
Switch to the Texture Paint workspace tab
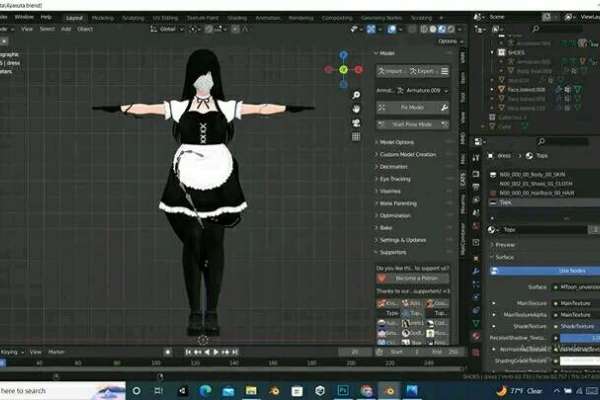(202, 18)
